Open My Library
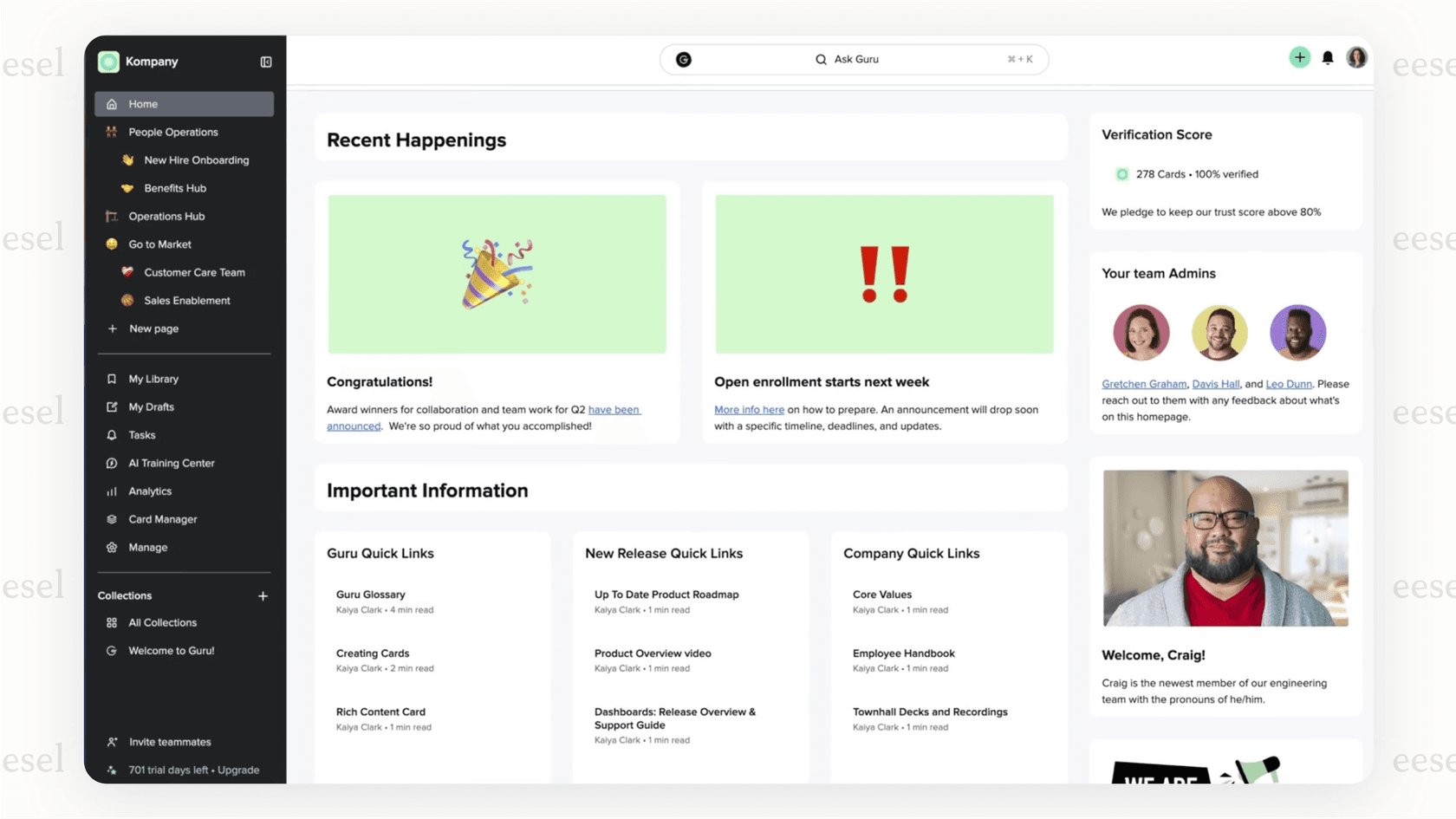Screen dimensions: 1456x819 click(153, 379)
